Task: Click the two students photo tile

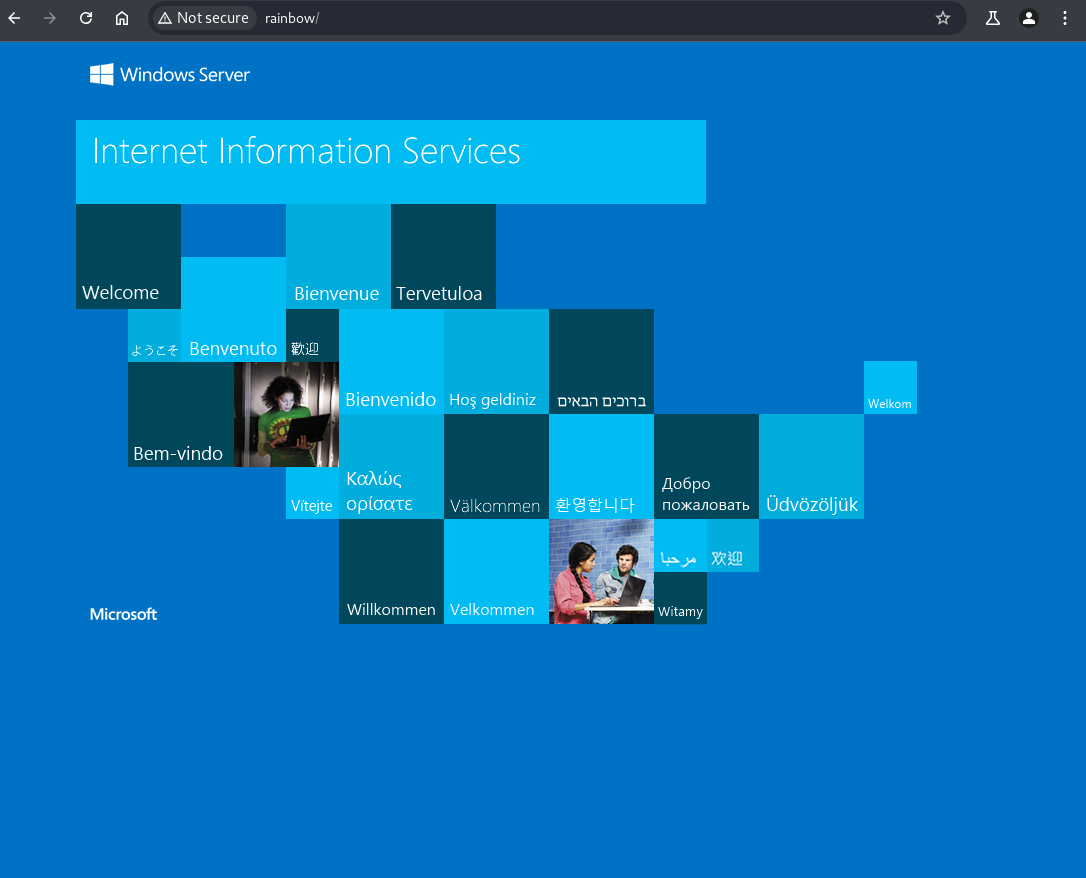Action: tap(601, 571)
